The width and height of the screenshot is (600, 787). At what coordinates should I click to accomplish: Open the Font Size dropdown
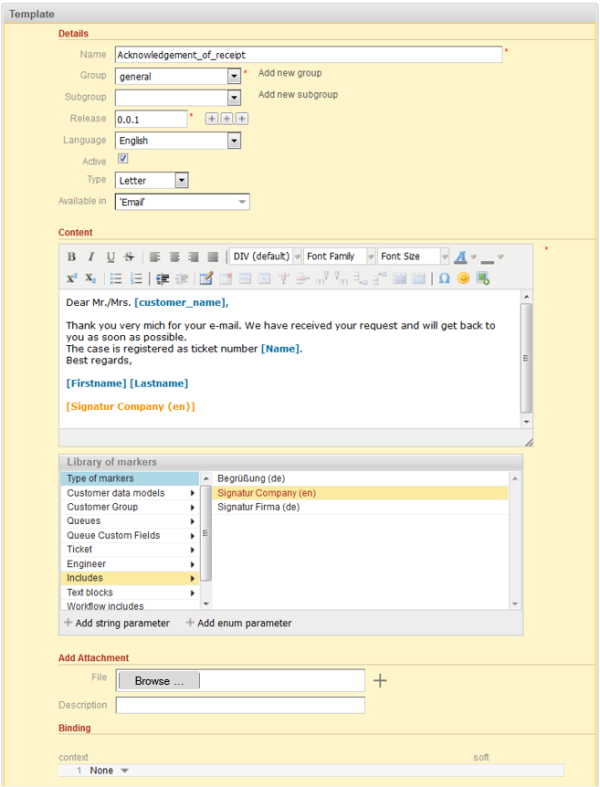(x=413, y=256)
